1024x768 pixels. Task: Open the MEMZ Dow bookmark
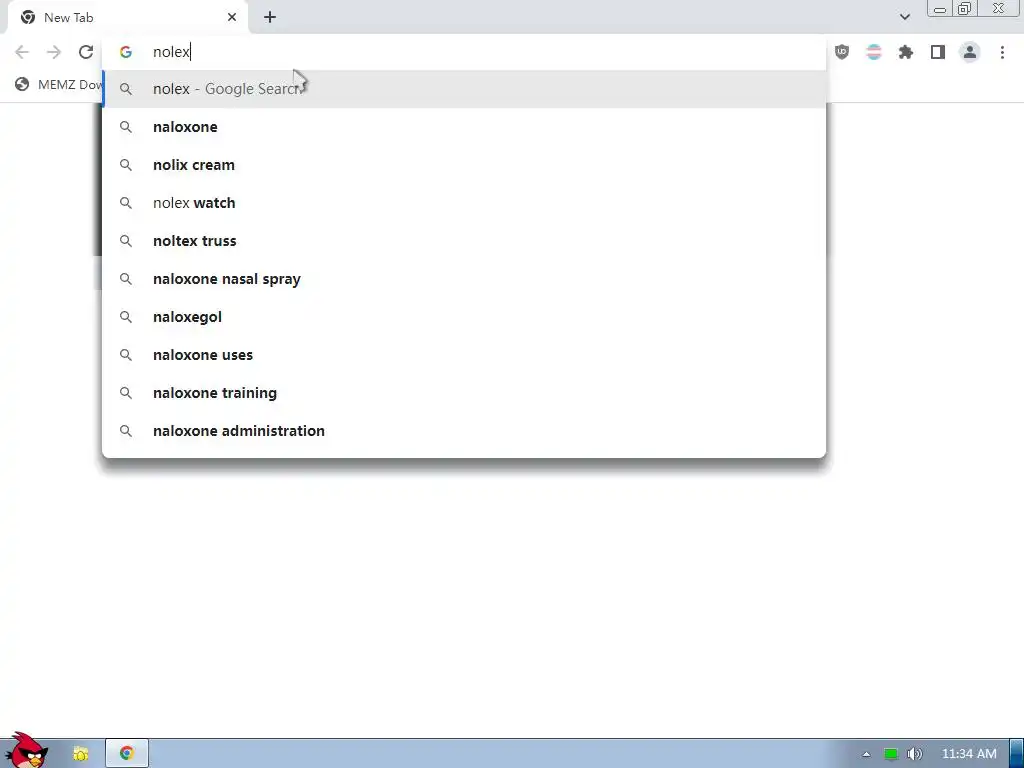tap(59, 84)
